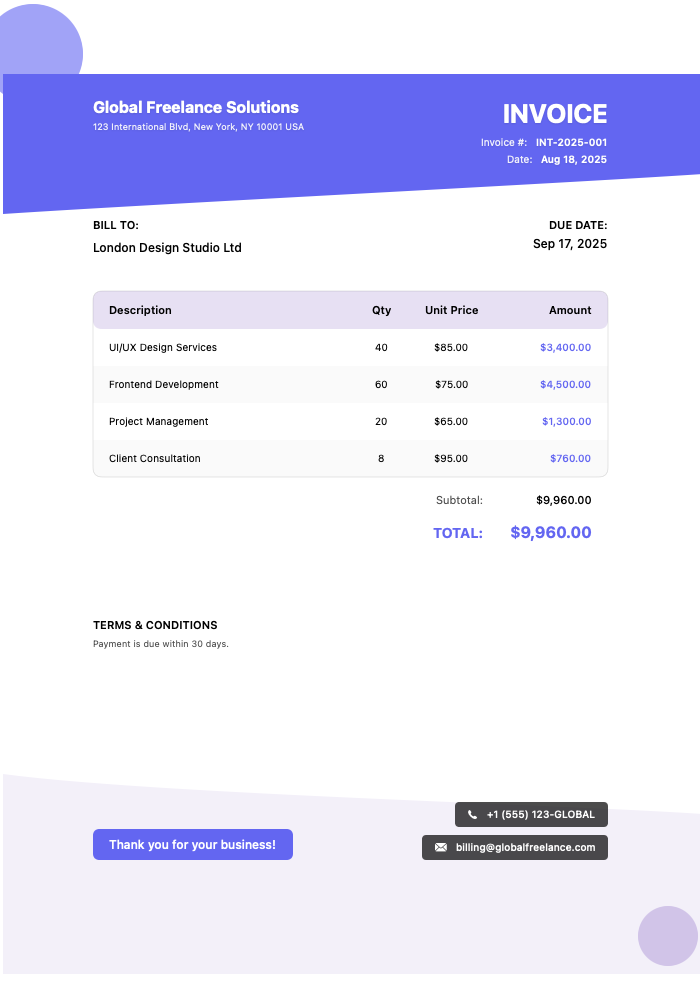700x990 pixels.
Task: Click unit price $75.00
Action: (x=451, y=385)
